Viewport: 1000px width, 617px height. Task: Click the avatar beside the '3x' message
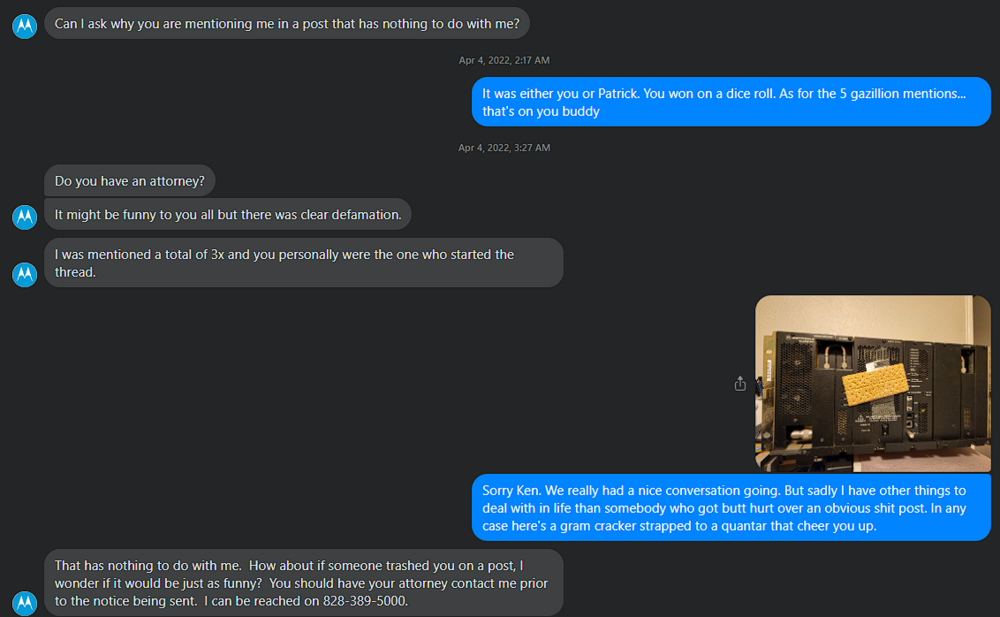point(25,274)
